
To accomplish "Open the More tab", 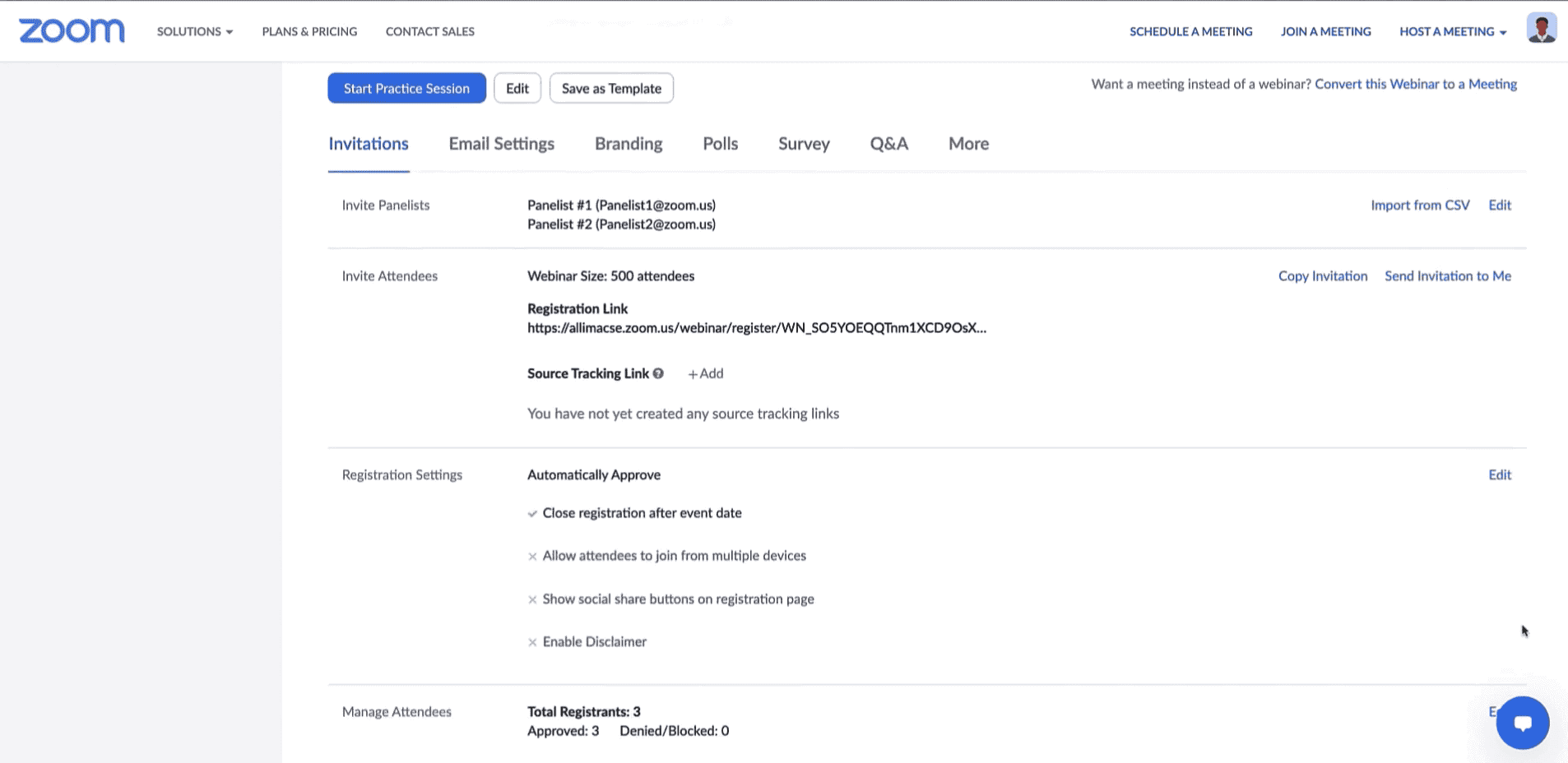I will [968, 144].
